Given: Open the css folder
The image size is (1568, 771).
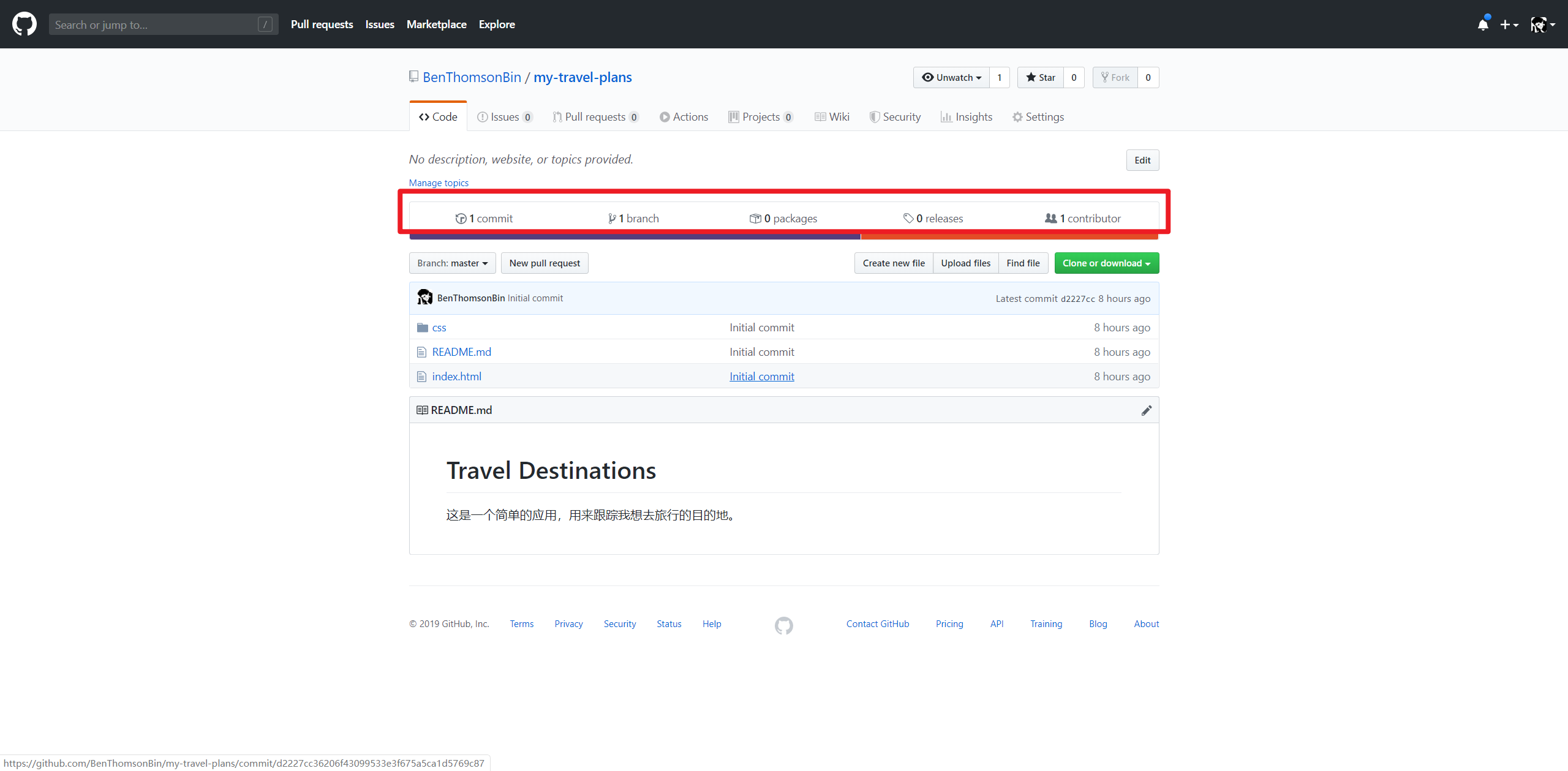Looking at the screenshot, I should click(439, 327).
